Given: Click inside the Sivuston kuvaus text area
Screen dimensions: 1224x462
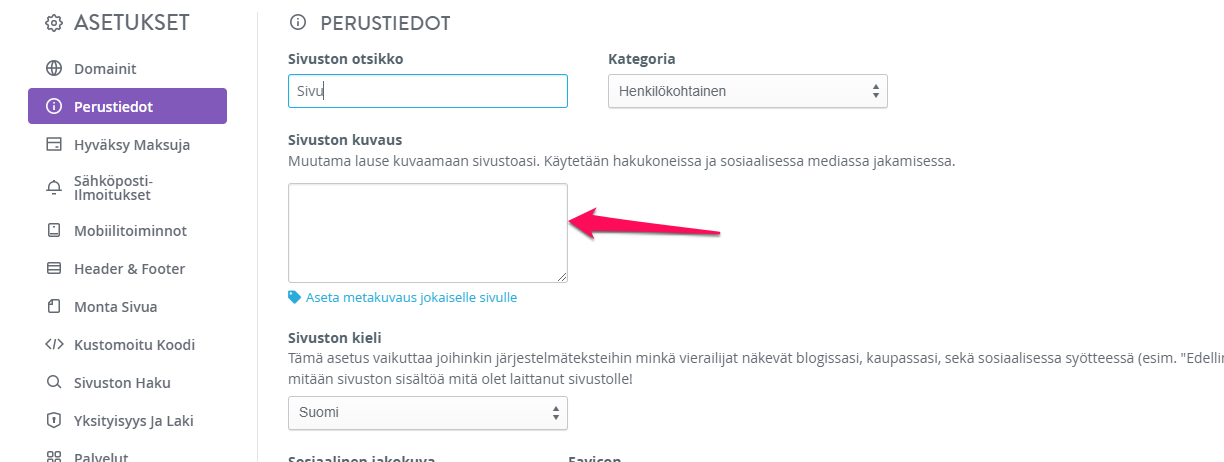Looking at the screenshot, I should 428,233.
